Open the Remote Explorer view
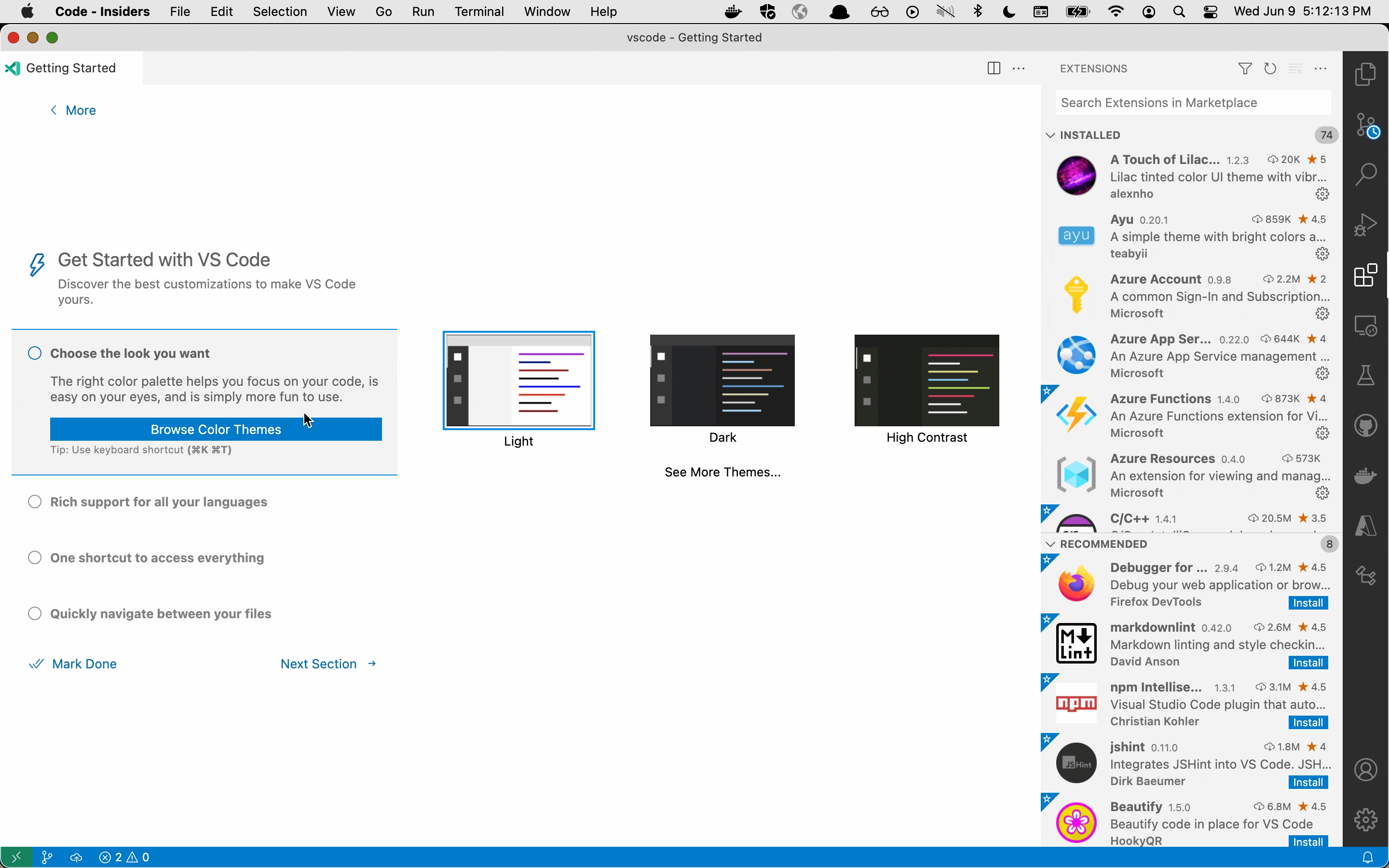The height and width of the screenshot is (868, 1389). 1365,326
